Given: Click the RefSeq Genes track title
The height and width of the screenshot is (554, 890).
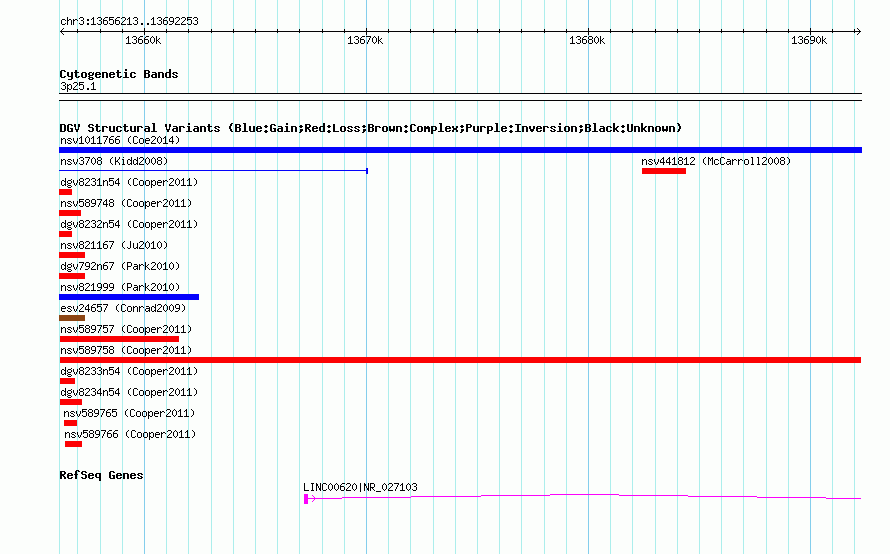Looking at the screenshot, I should 101,475.
